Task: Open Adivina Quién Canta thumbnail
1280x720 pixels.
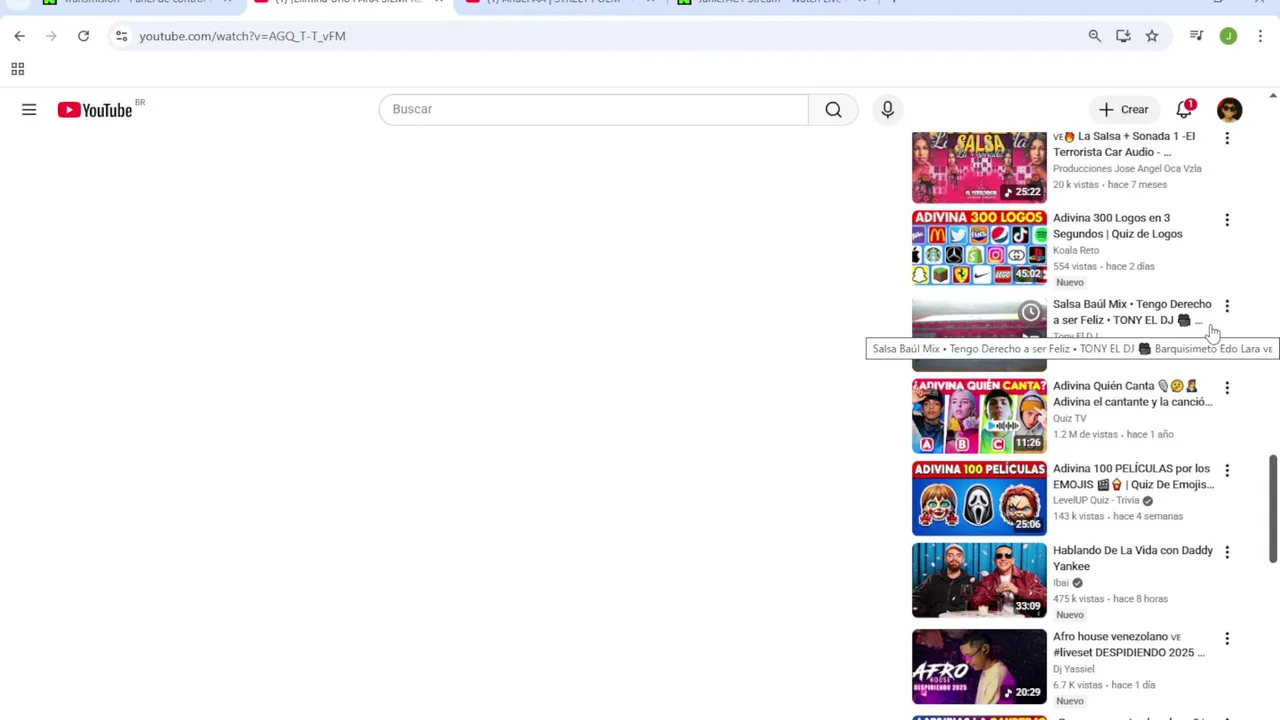Action: [979, 416]
